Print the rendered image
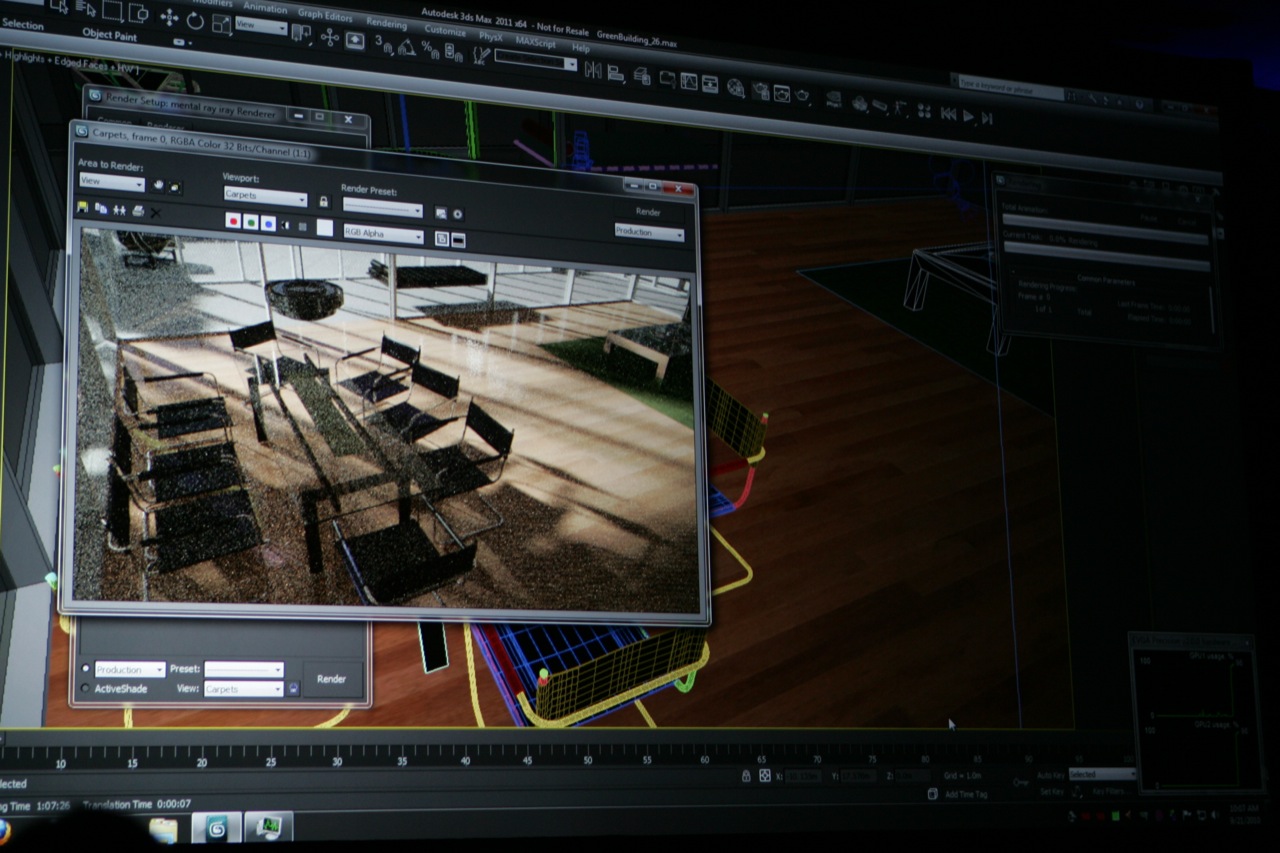The width and height of the screenshot is (1280, 853). pyautogui.click(x=138, y=211)
